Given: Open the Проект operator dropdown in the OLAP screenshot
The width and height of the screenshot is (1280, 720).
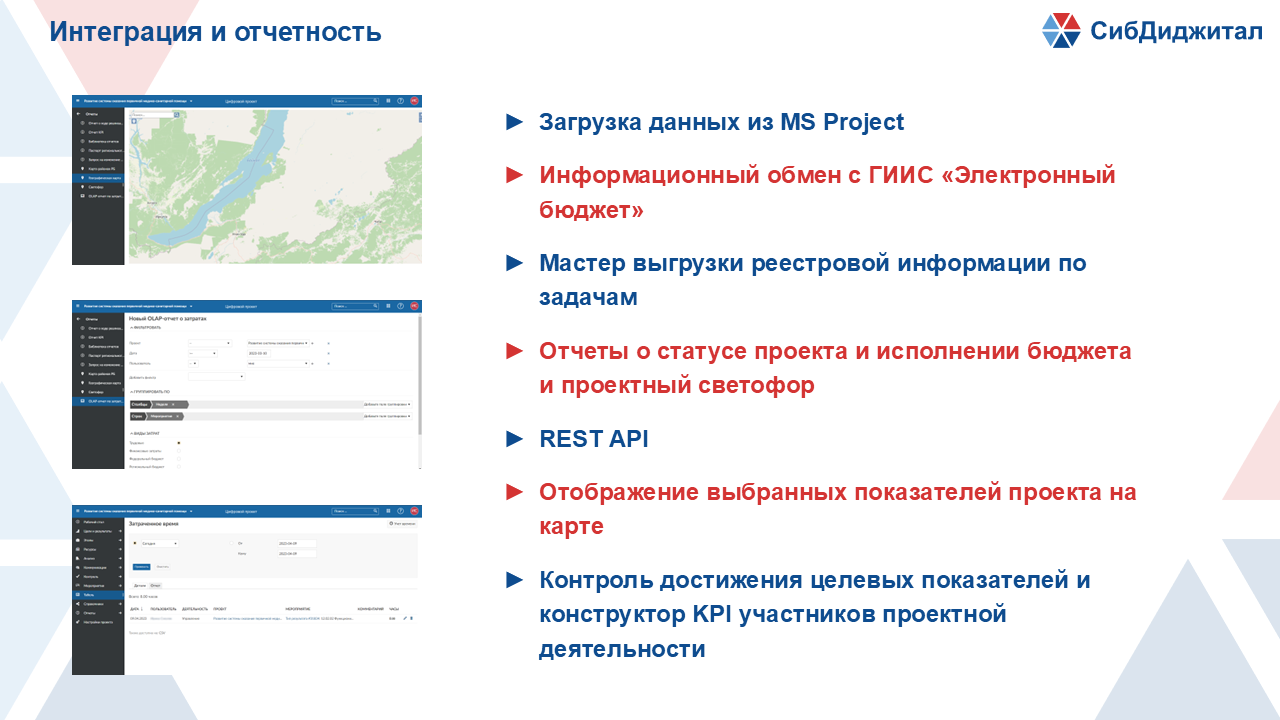Looking at the screenshot, I should (210, 343).
